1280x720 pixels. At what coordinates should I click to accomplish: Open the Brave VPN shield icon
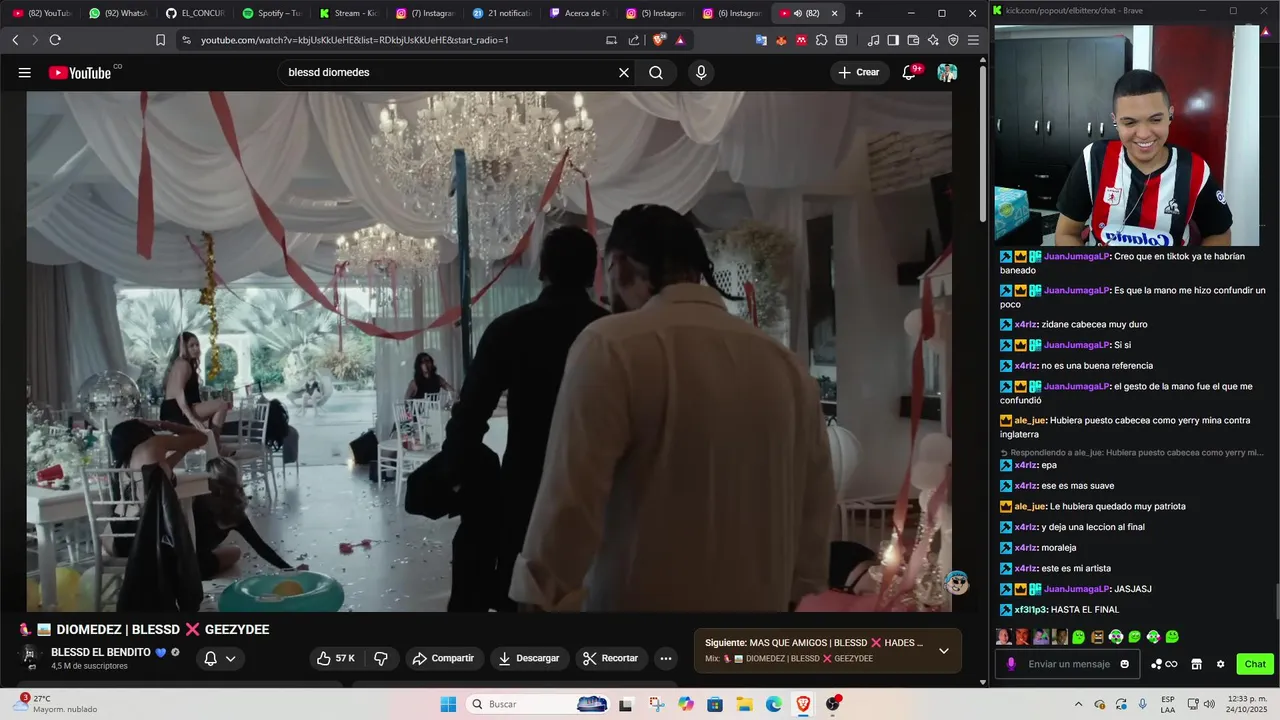953,40
